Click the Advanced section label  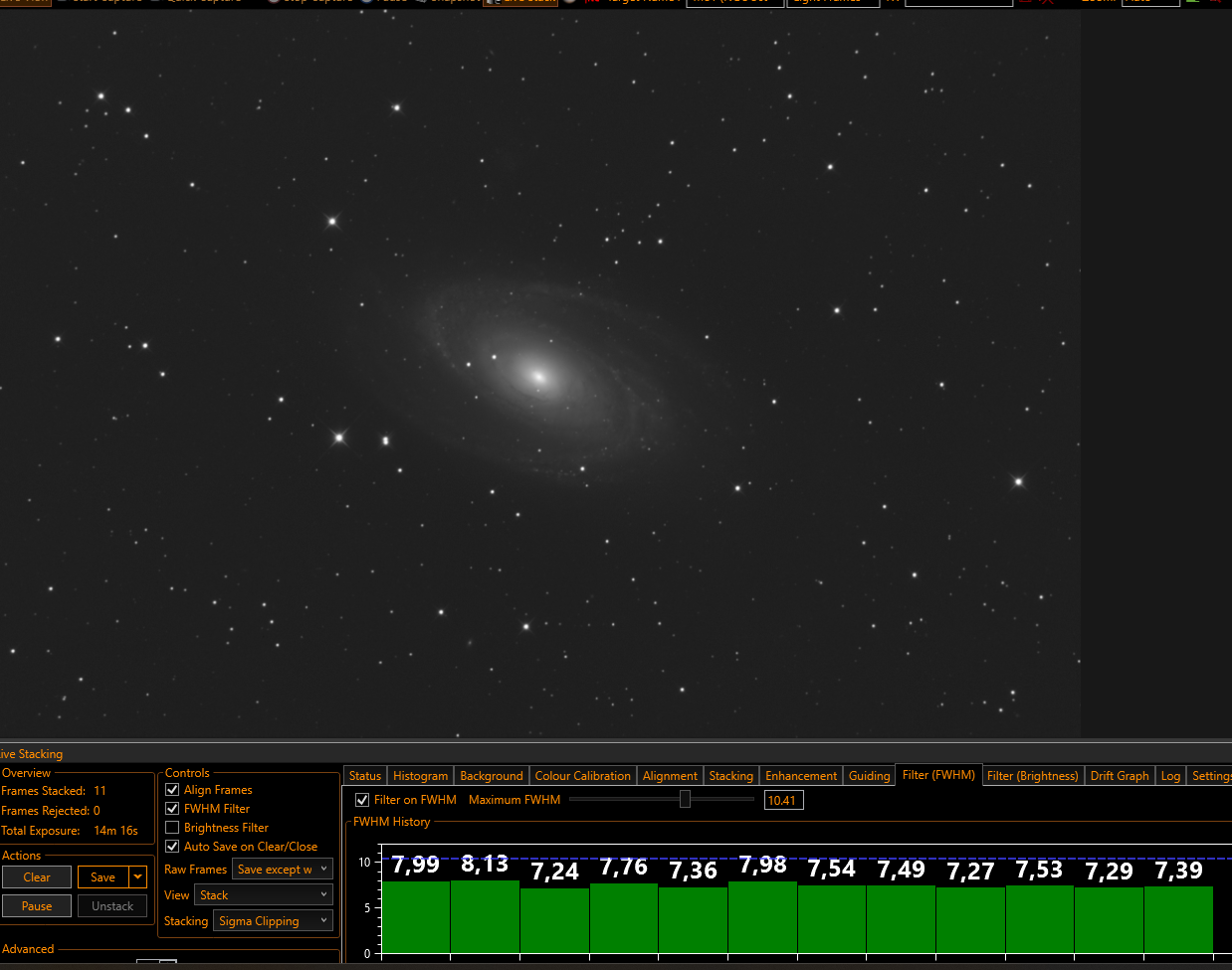click(28, 949)
